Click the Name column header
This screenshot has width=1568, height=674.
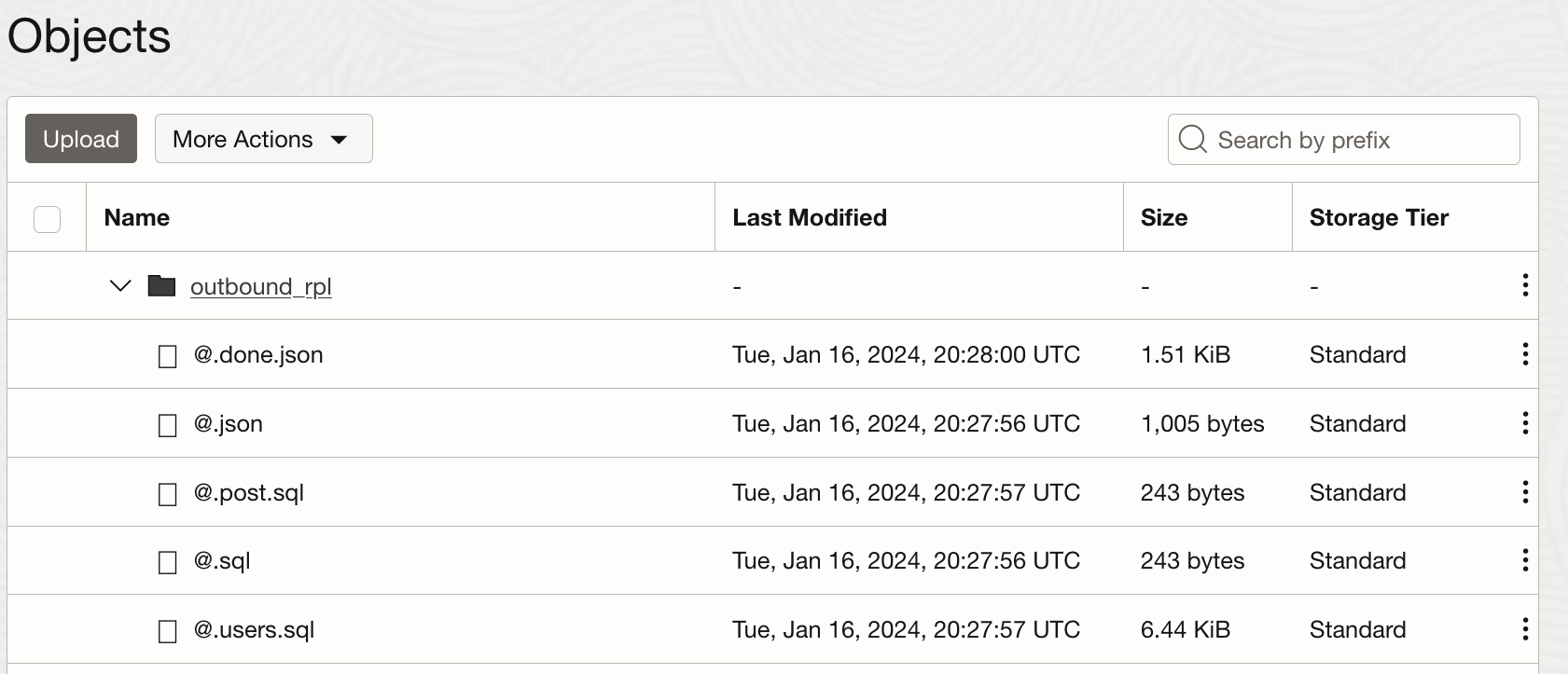click(137, 217)
